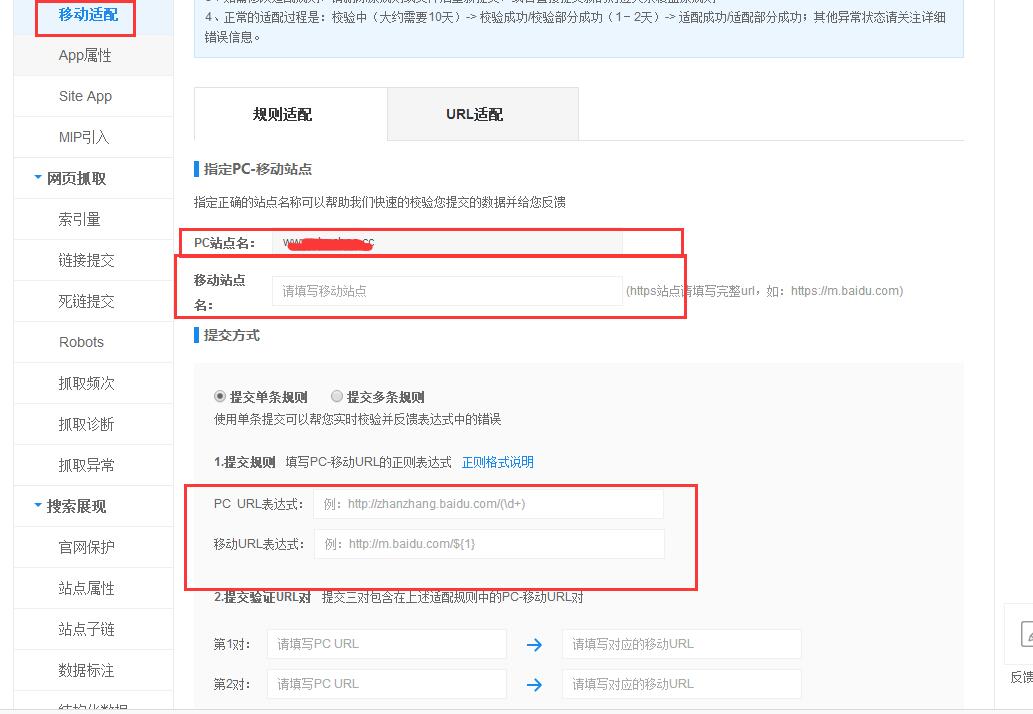
Task: Collapse the 网页抓取 sidebar section
Action: point(38,178)
